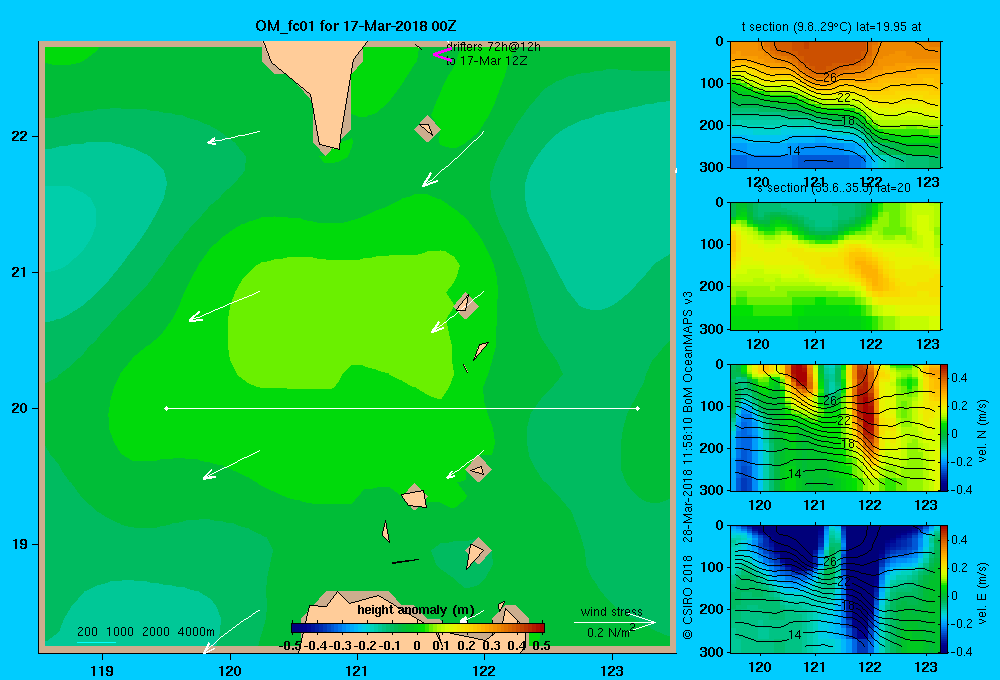Viewport: 1000px width, 680px height.
Task: Open the temperature section panel
Action: point(835,105)
